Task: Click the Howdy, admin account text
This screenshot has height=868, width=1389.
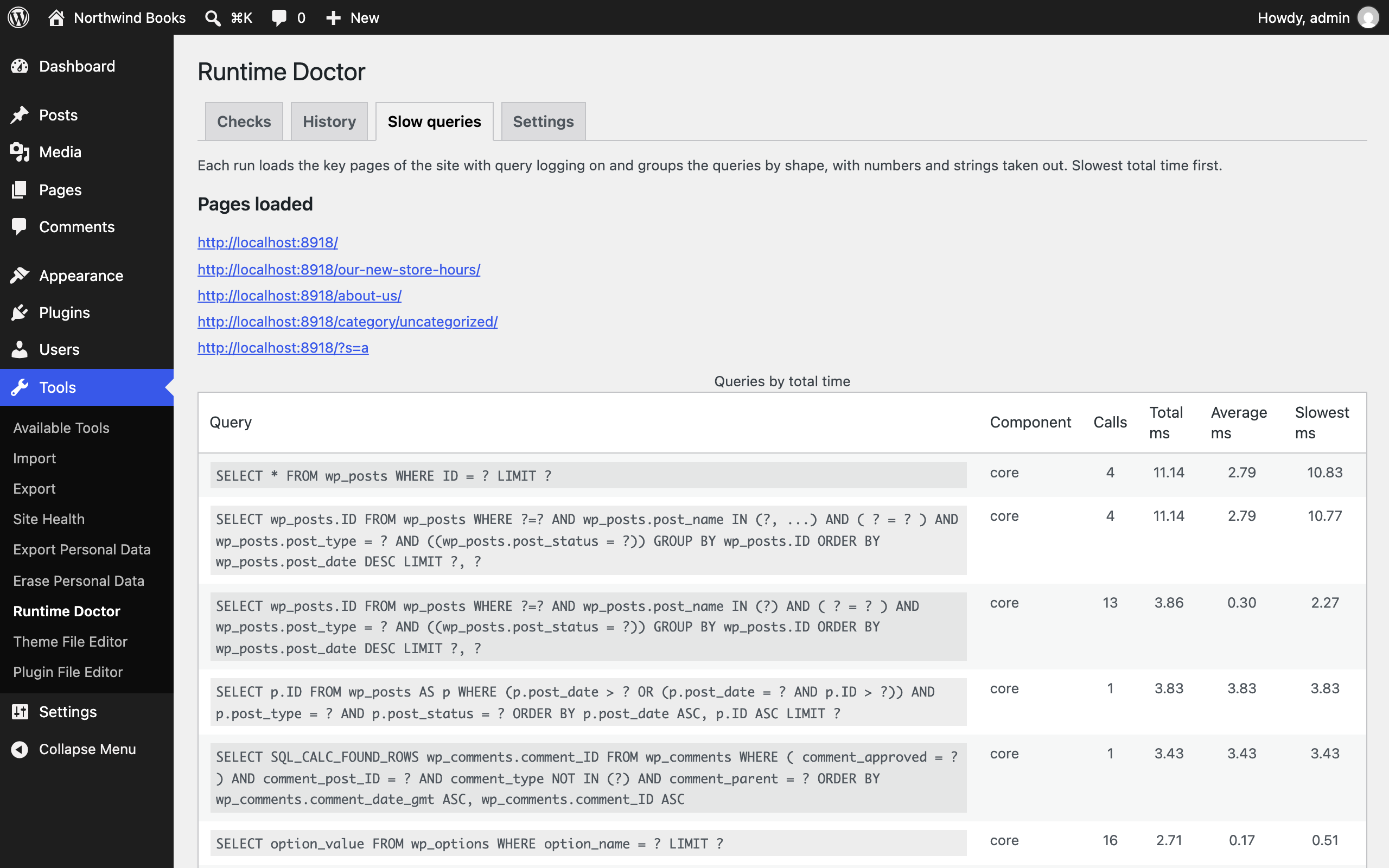Action: (x=1303, y=18)
